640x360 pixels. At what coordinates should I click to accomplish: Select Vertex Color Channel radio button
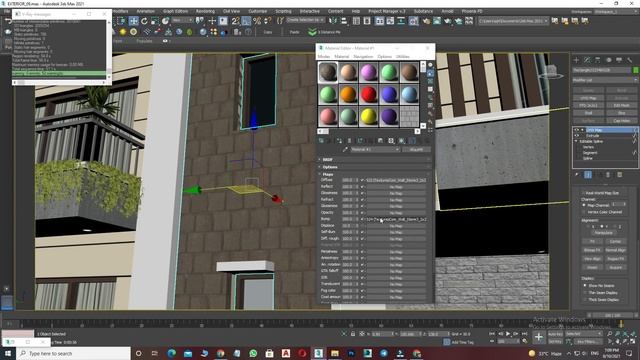pyautogui.click(x=584, y=212)
